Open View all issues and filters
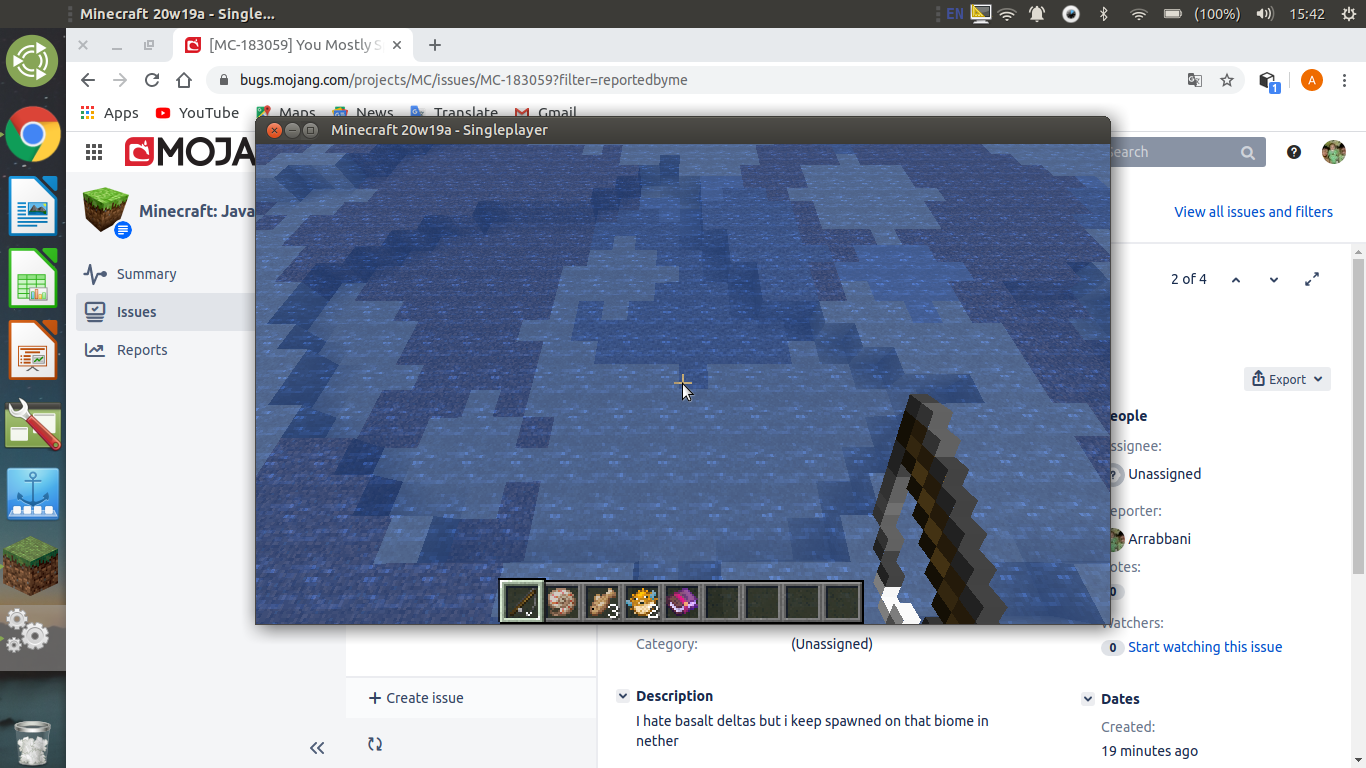Image resolution: width=1366 pixels, height=768 pixels. click(x=1253, y=212)
